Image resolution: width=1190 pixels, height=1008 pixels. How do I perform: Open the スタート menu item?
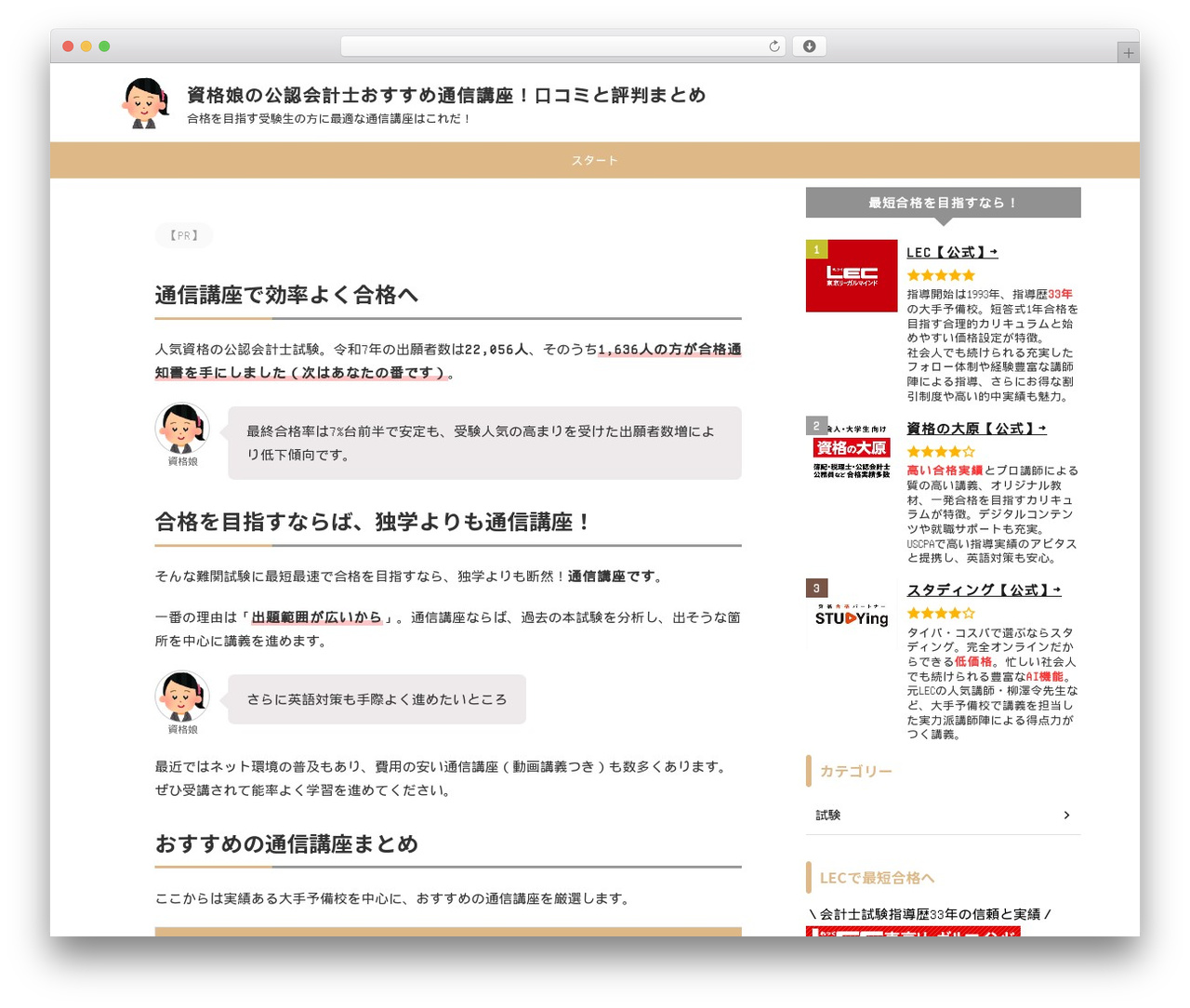click(595, 161)
